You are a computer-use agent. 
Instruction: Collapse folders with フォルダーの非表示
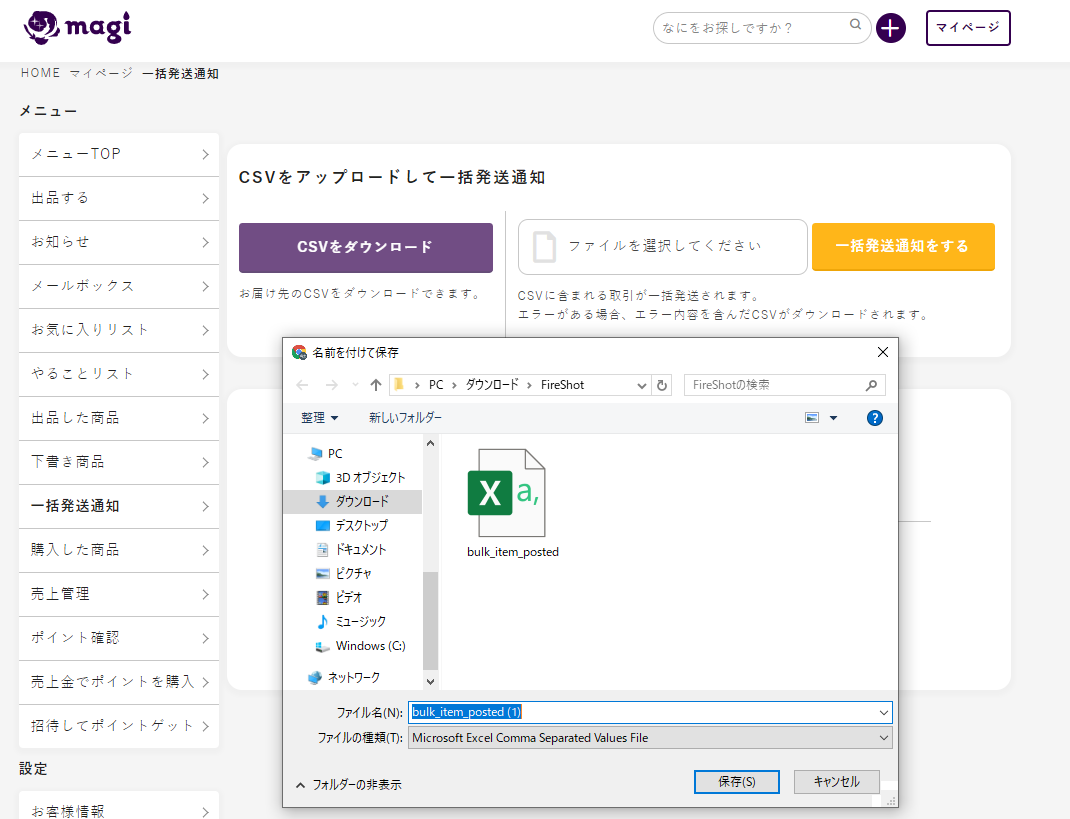pos(349,785)
